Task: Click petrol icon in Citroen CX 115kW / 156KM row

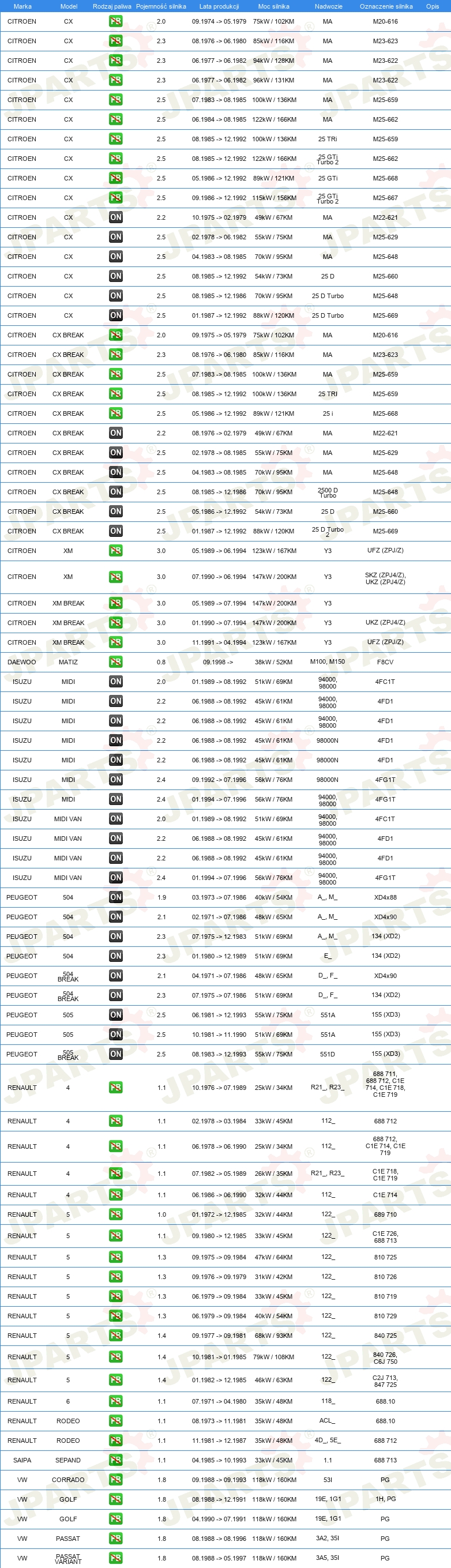Action: [116, 197]
